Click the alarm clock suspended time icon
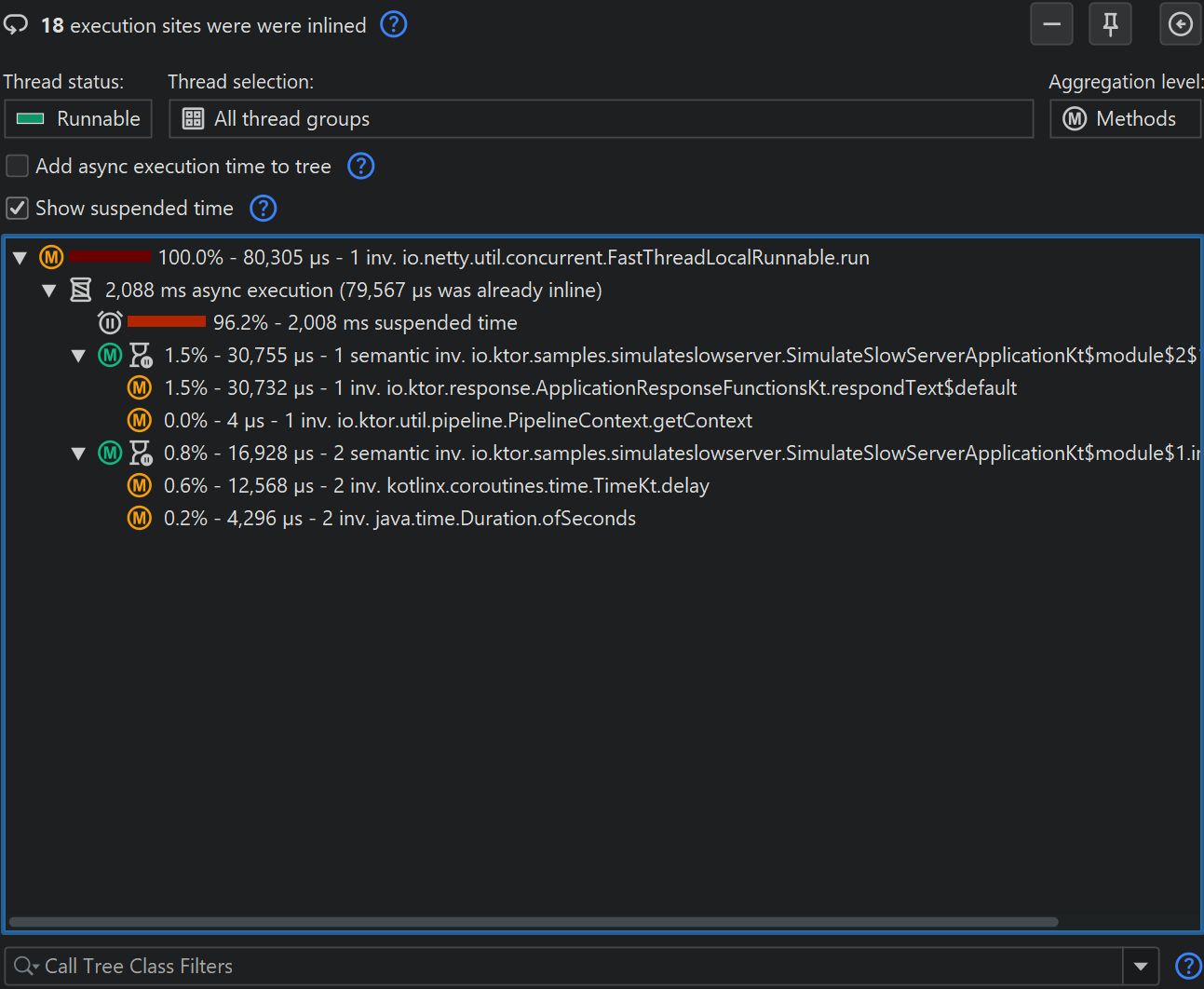Image resolution: width=1204 pixels, height=989 pixels. point(110,322)
